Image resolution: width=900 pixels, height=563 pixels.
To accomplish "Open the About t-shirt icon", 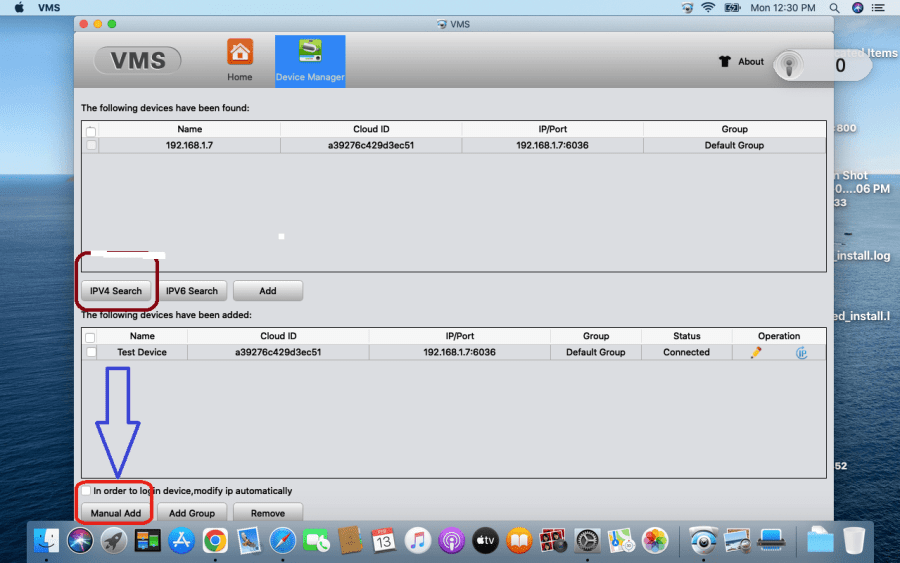I will pos(725,61).
